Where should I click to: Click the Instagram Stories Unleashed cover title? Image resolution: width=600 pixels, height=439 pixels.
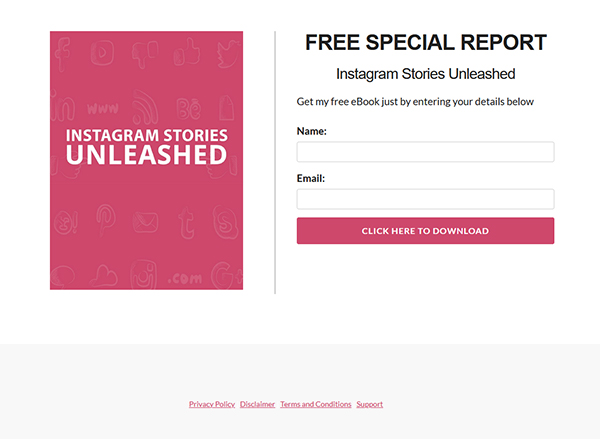[x=147, y=146]
